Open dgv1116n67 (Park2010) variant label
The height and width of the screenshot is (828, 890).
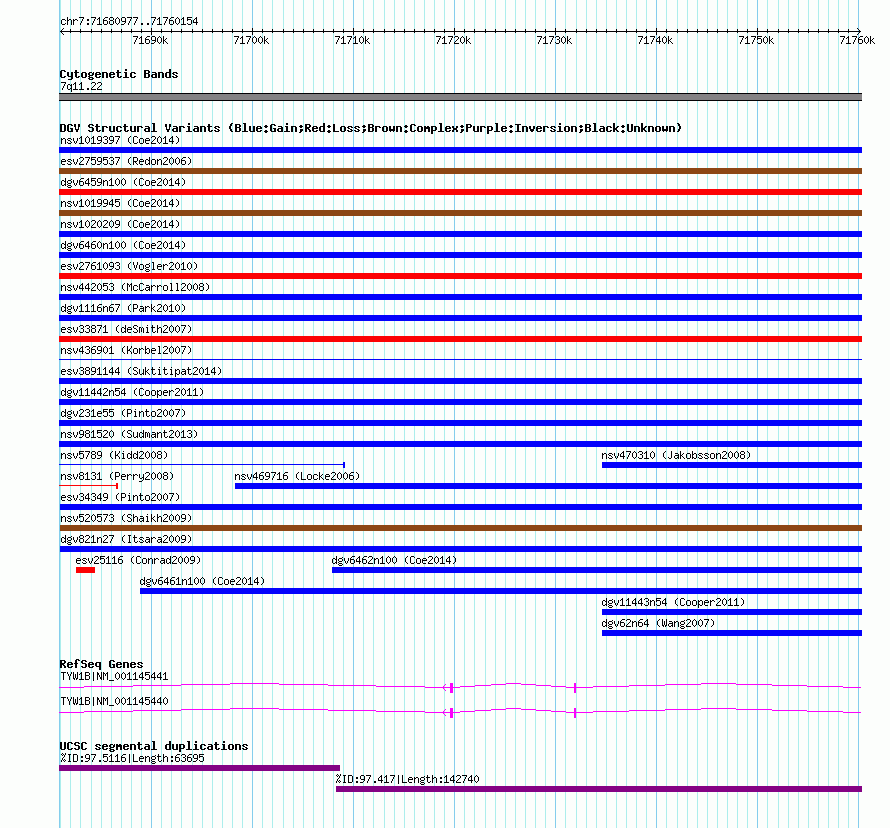[123, 308]
